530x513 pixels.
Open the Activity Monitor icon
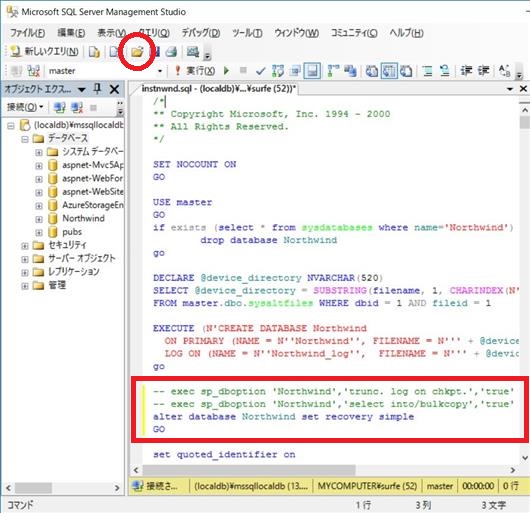coord(193,52)
